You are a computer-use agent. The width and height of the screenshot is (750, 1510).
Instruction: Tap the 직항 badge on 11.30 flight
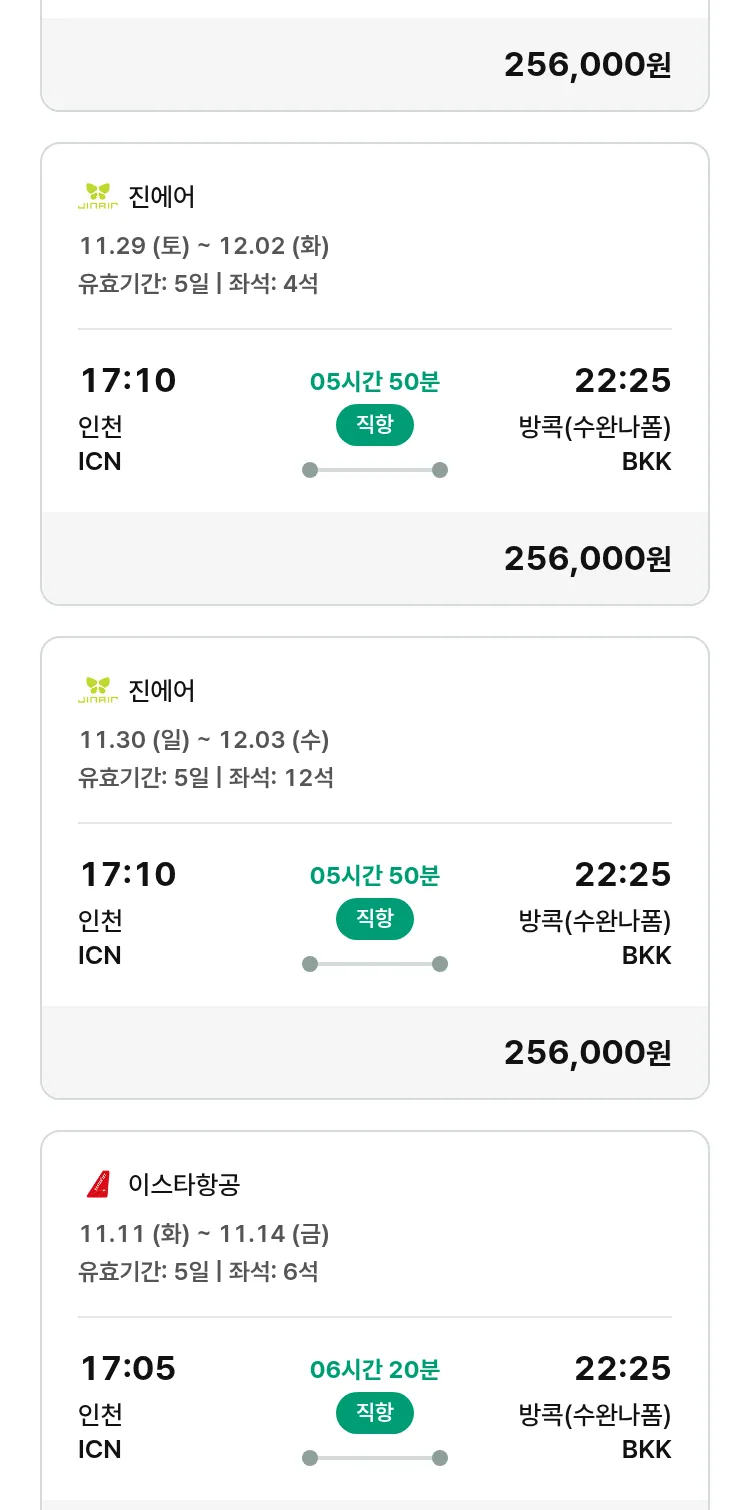(x=375, y=919)
